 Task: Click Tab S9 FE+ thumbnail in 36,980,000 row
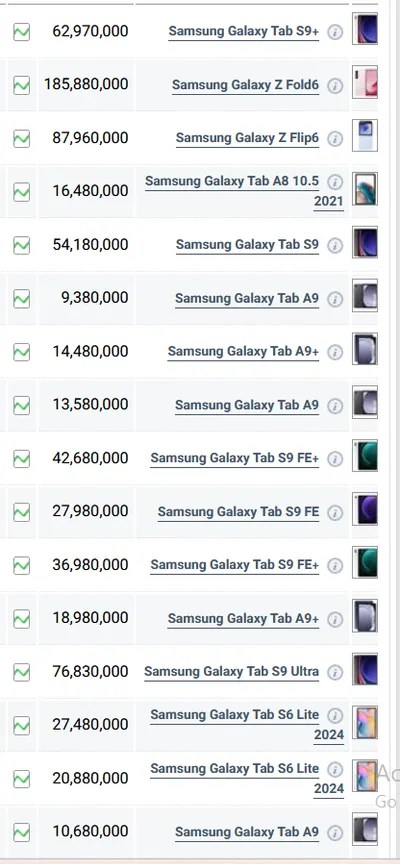(x=365, y=563)
